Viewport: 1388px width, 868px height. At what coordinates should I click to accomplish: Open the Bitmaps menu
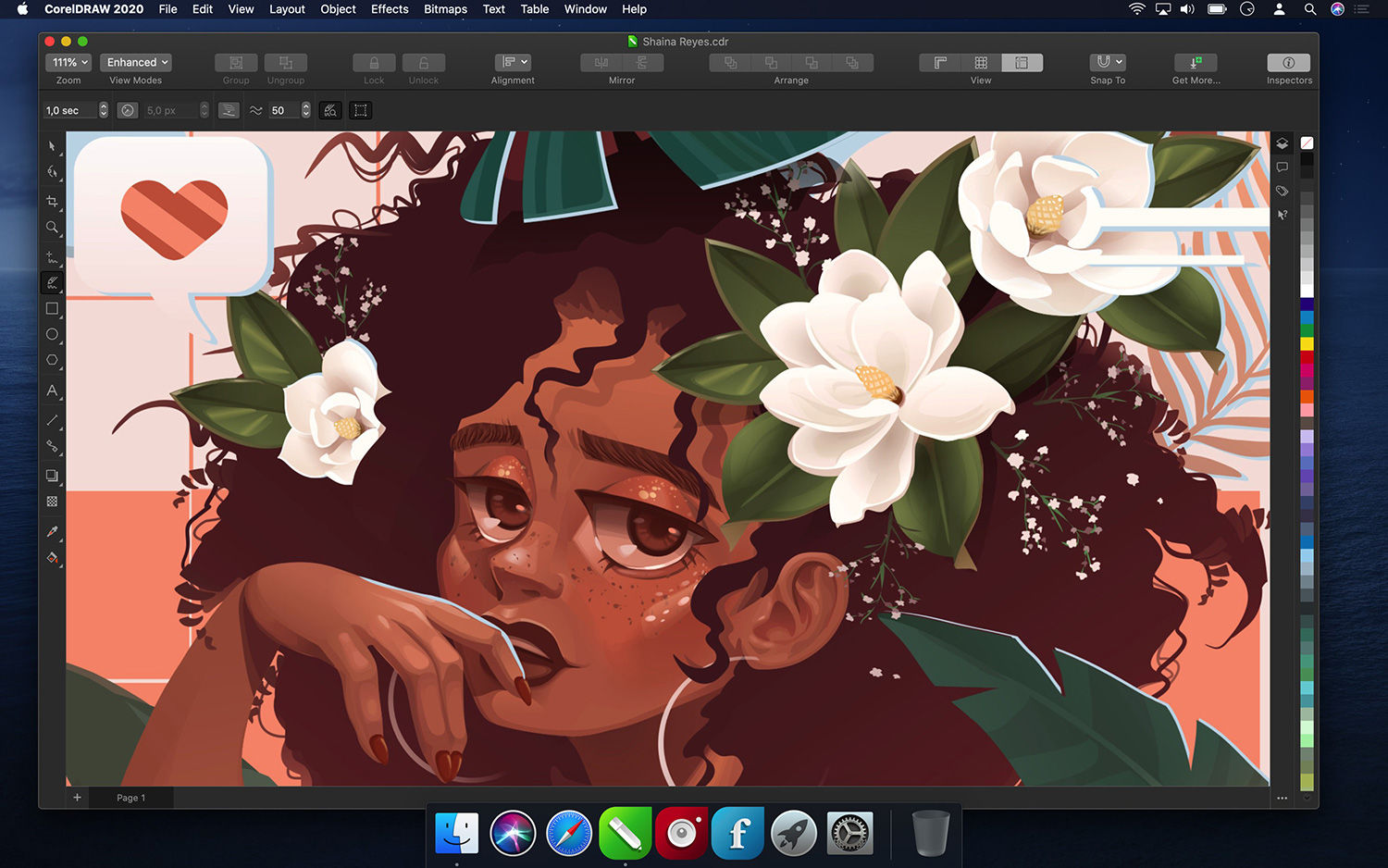pyautogui.click(x=445, y=9)
